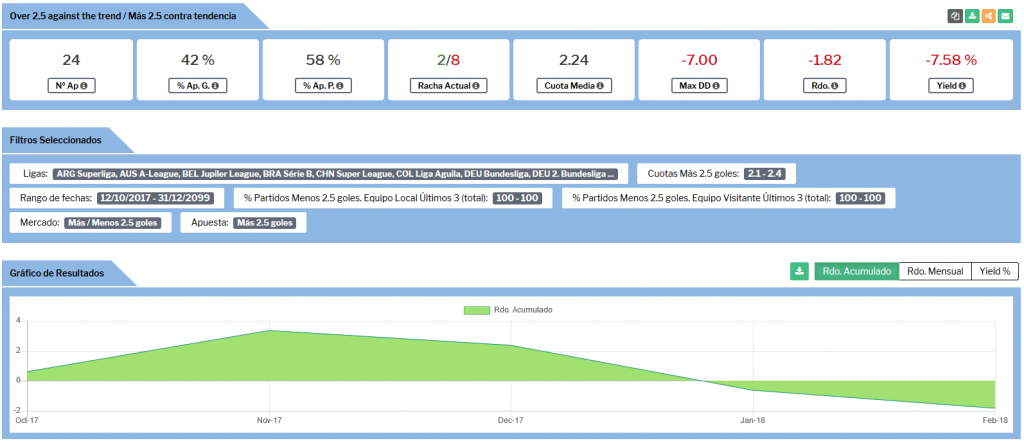
Task: Click the green email envelope icon
Action: pos(1004,16)
